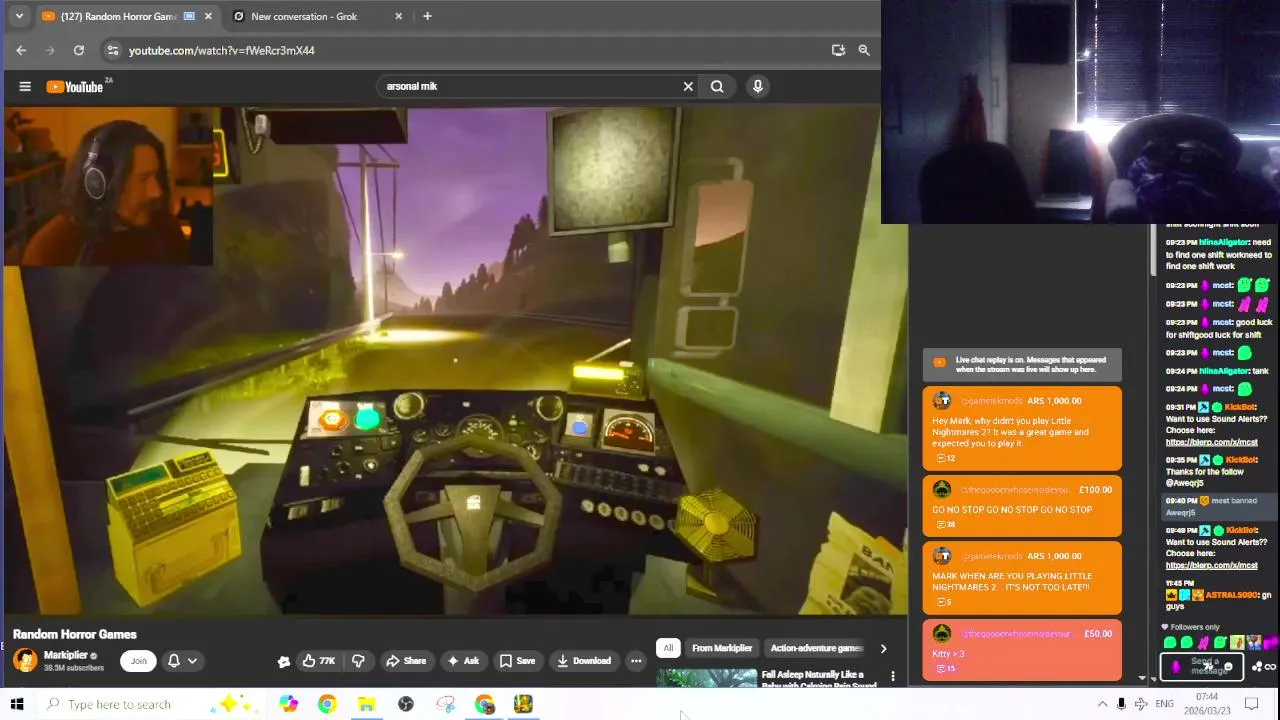The width and height of the screenshot is (1280, 720).
Task: Save the video to a playlist
Action: 518,660
